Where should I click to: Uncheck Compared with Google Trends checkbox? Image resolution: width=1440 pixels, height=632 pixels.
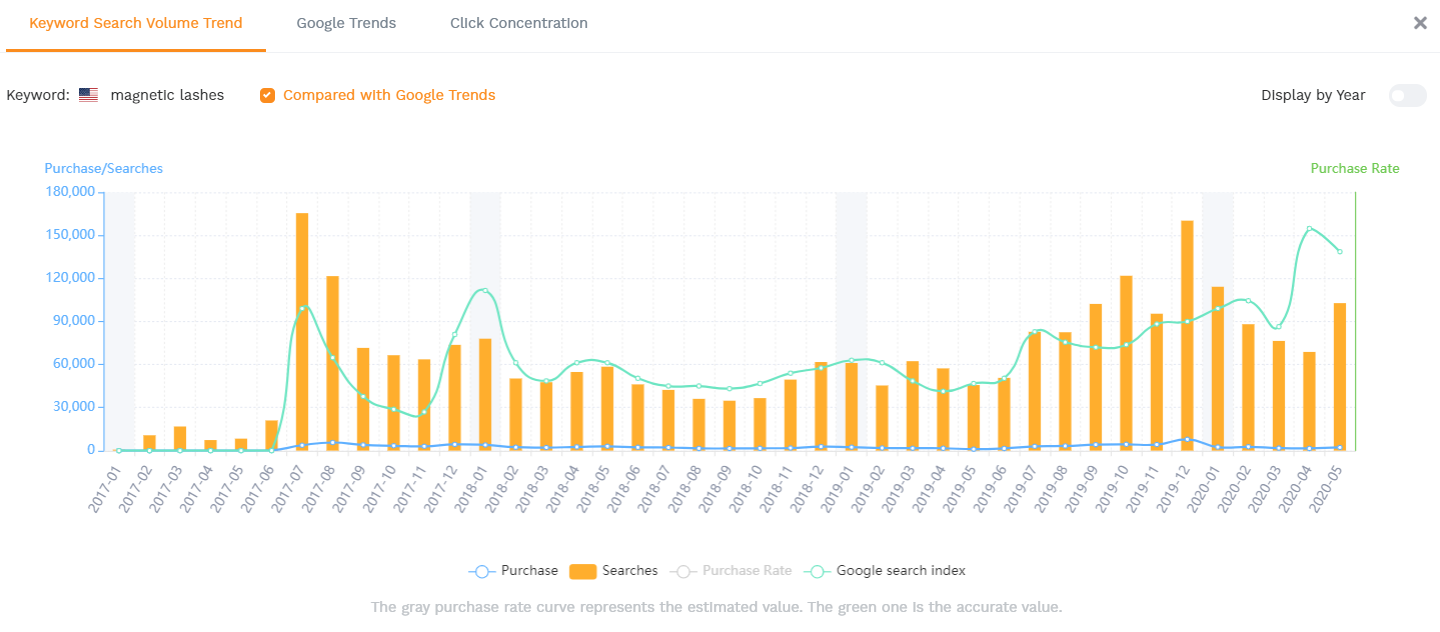267,96
